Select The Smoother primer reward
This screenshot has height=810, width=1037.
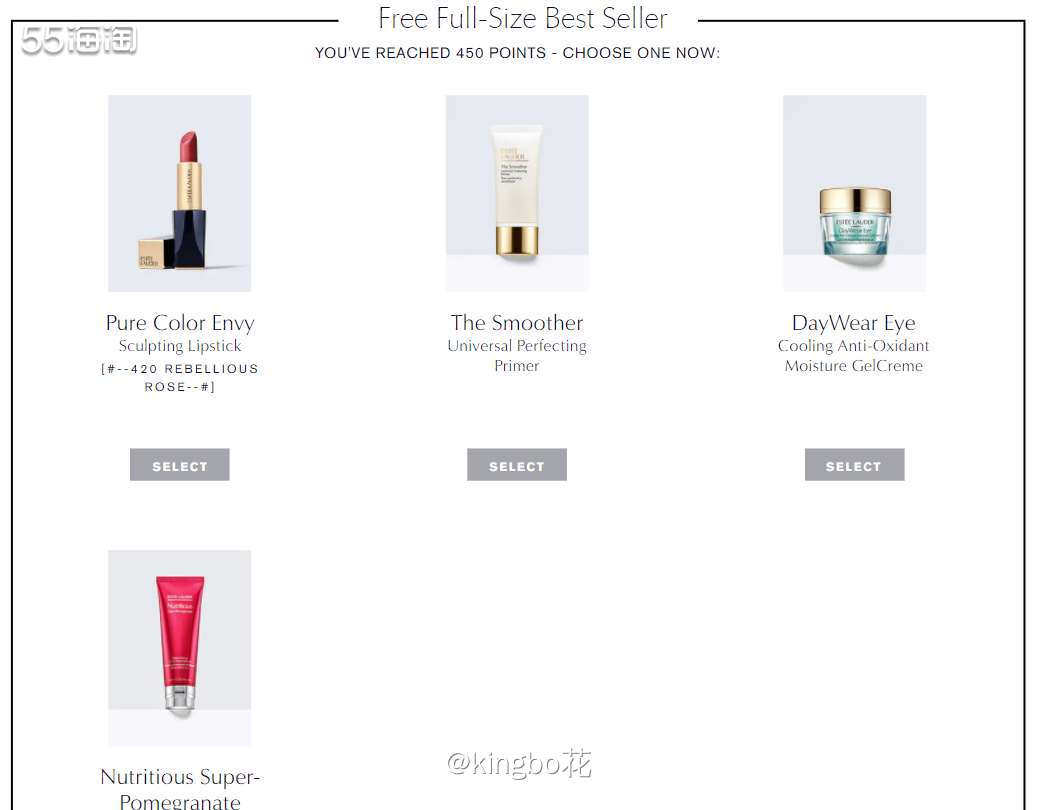coord(517,465)
